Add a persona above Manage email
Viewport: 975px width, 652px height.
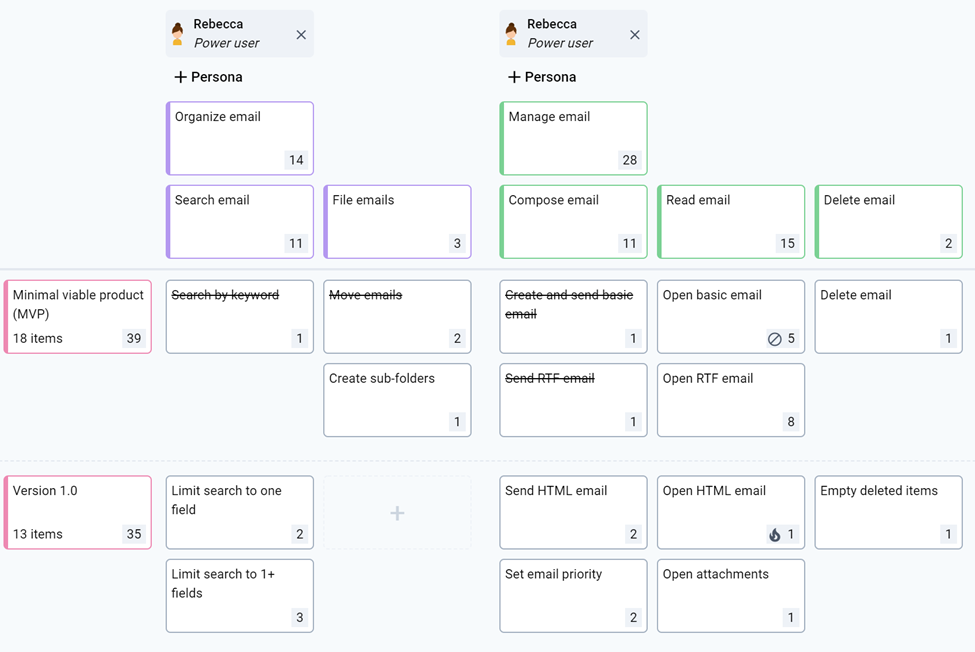tap(542, 77)
